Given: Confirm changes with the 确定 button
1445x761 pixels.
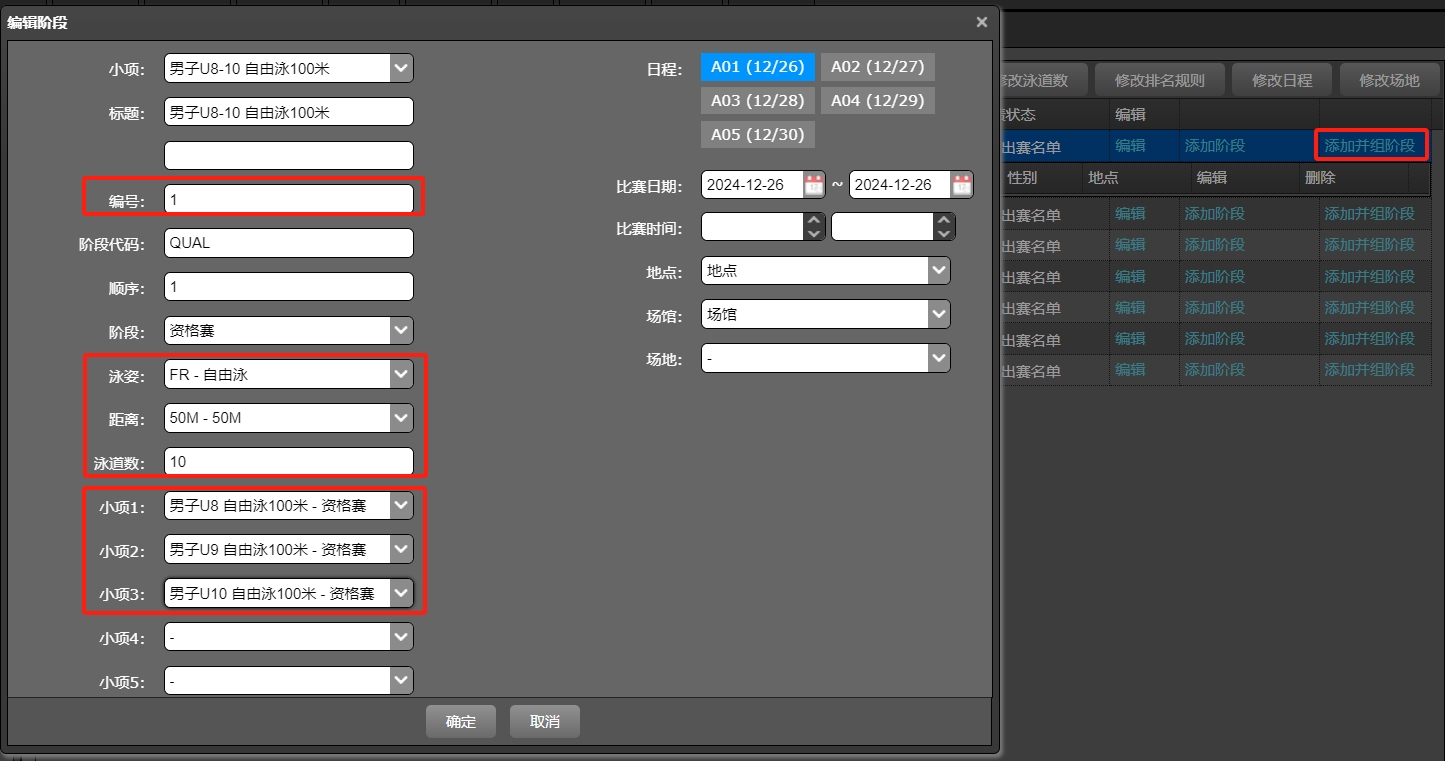Looking at the screenshot, I should pos(460,720).
